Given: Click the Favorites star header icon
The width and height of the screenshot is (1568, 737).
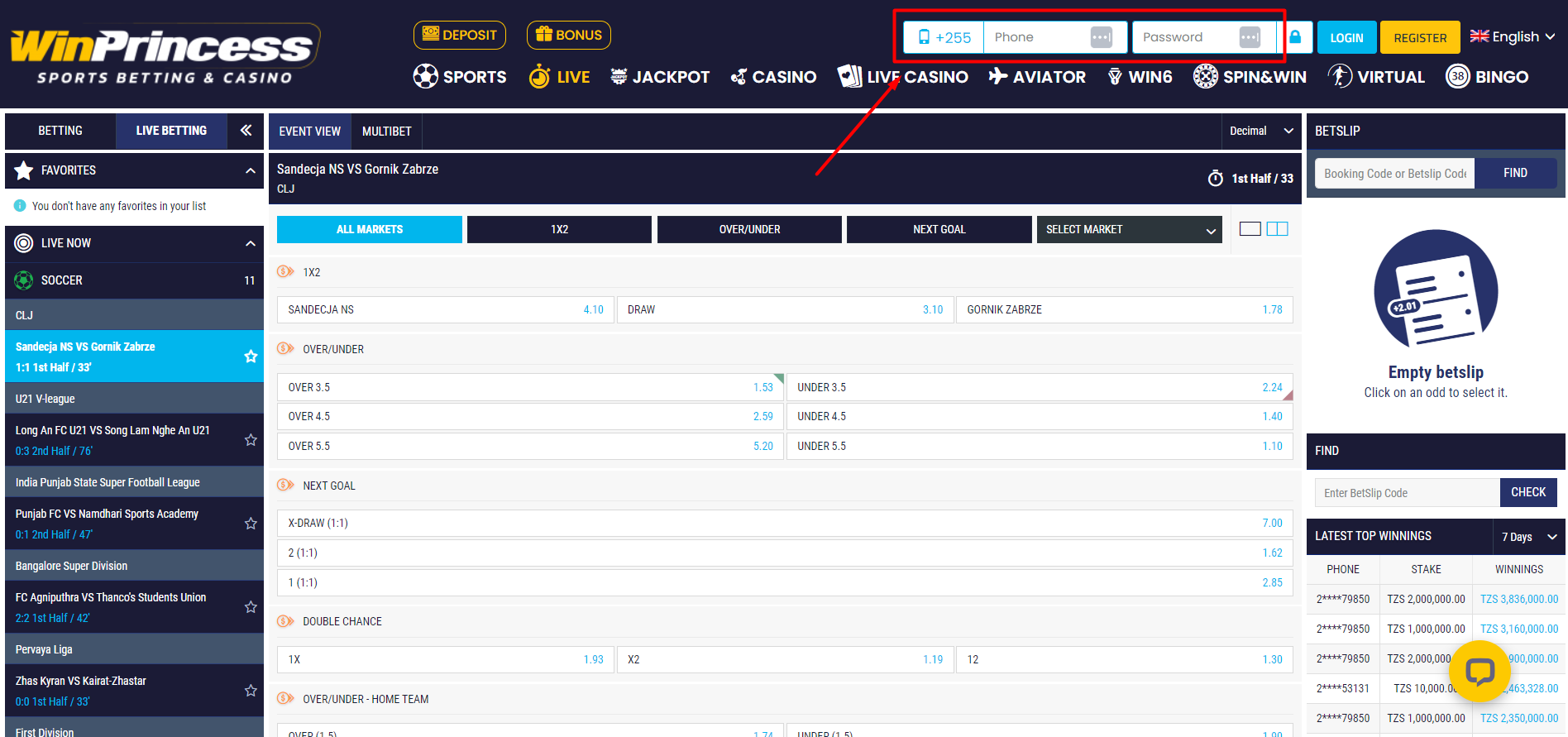Looking at the screenshot, I should point(24,170).
